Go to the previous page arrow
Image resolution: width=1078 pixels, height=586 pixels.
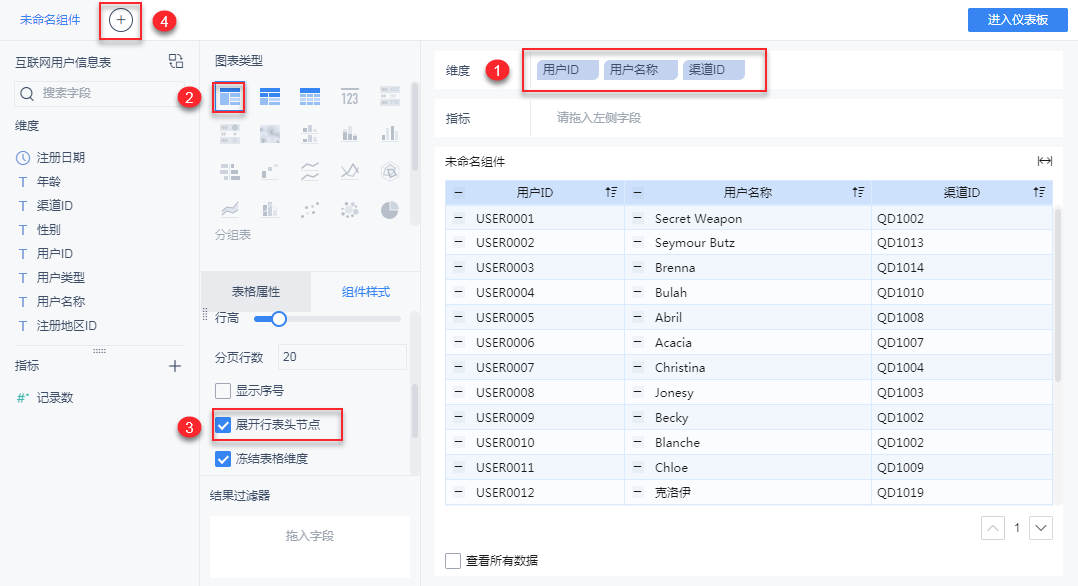pyautogui.click(x=993, y=528)
